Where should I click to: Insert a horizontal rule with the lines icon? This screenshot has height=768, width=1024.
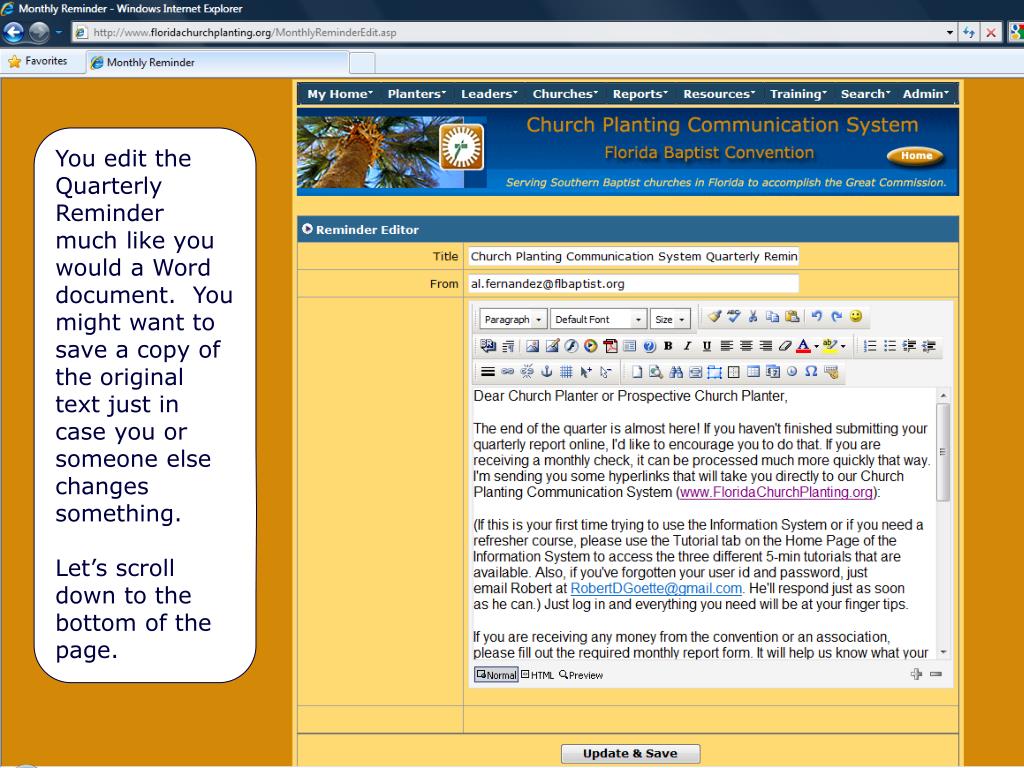pyautogui.click(x=488, y=372)
